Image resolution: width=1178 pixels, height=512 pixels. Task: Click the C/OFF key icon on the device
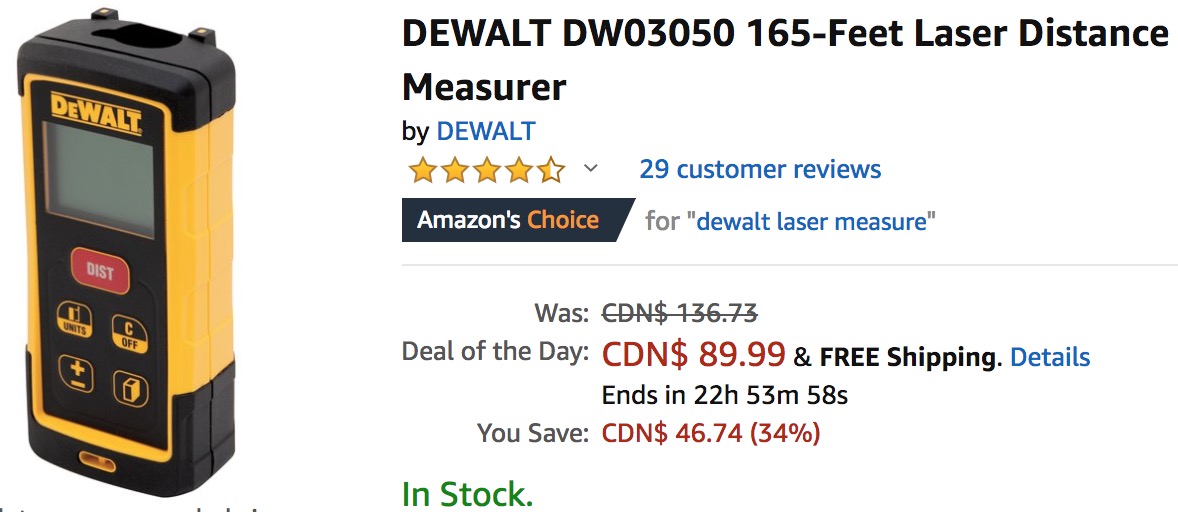(130, 333)
